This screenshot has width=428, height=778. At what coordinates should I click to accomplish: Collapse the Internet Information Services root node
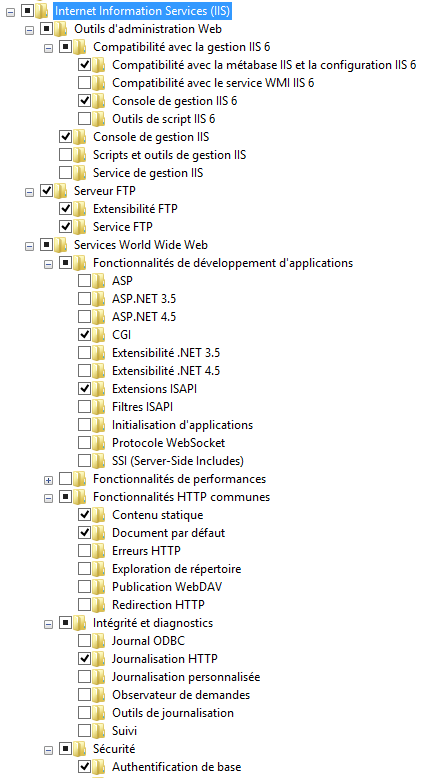(11, 12)
